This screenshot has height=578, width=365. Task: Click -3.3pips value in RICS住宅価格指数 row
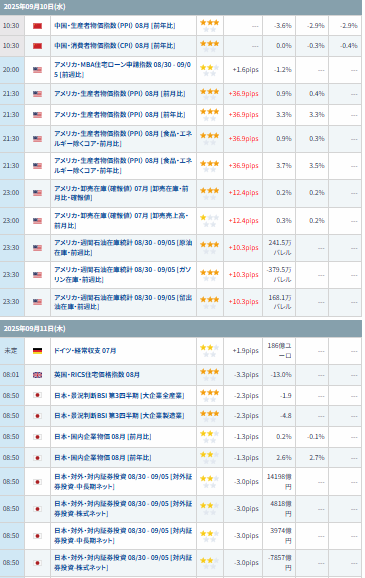point(246,375)
